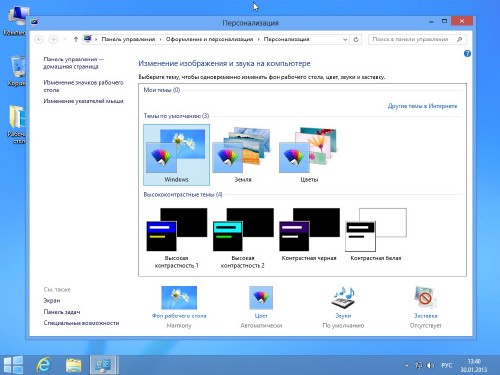The image size is (500, 375).
Task: Click the Мои темы (0) heading
Action: [162, 90]
